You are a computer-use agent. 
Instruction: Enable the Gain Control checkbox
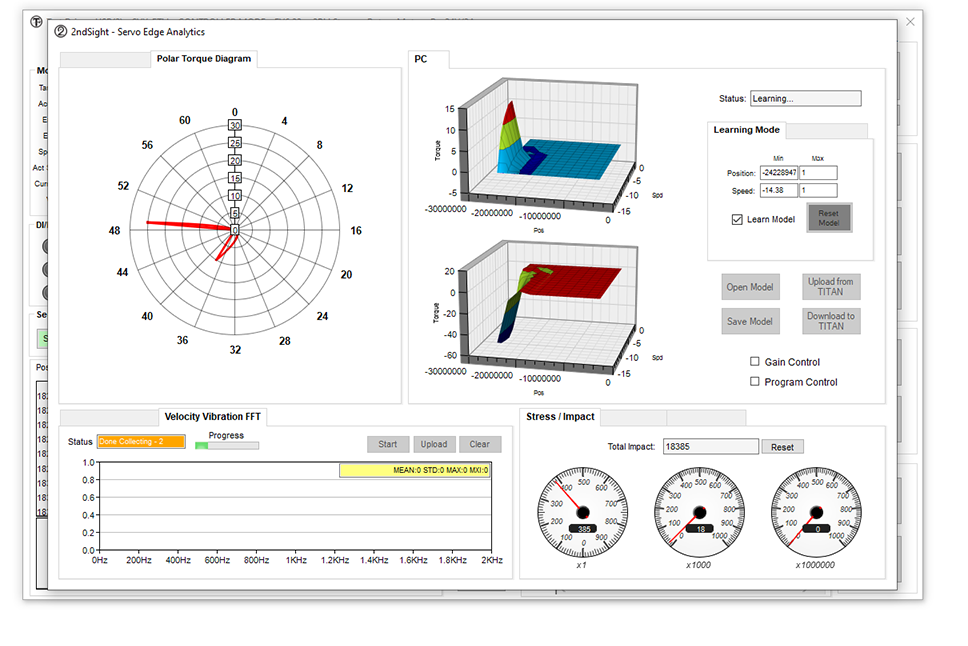[x=755, y=362]
